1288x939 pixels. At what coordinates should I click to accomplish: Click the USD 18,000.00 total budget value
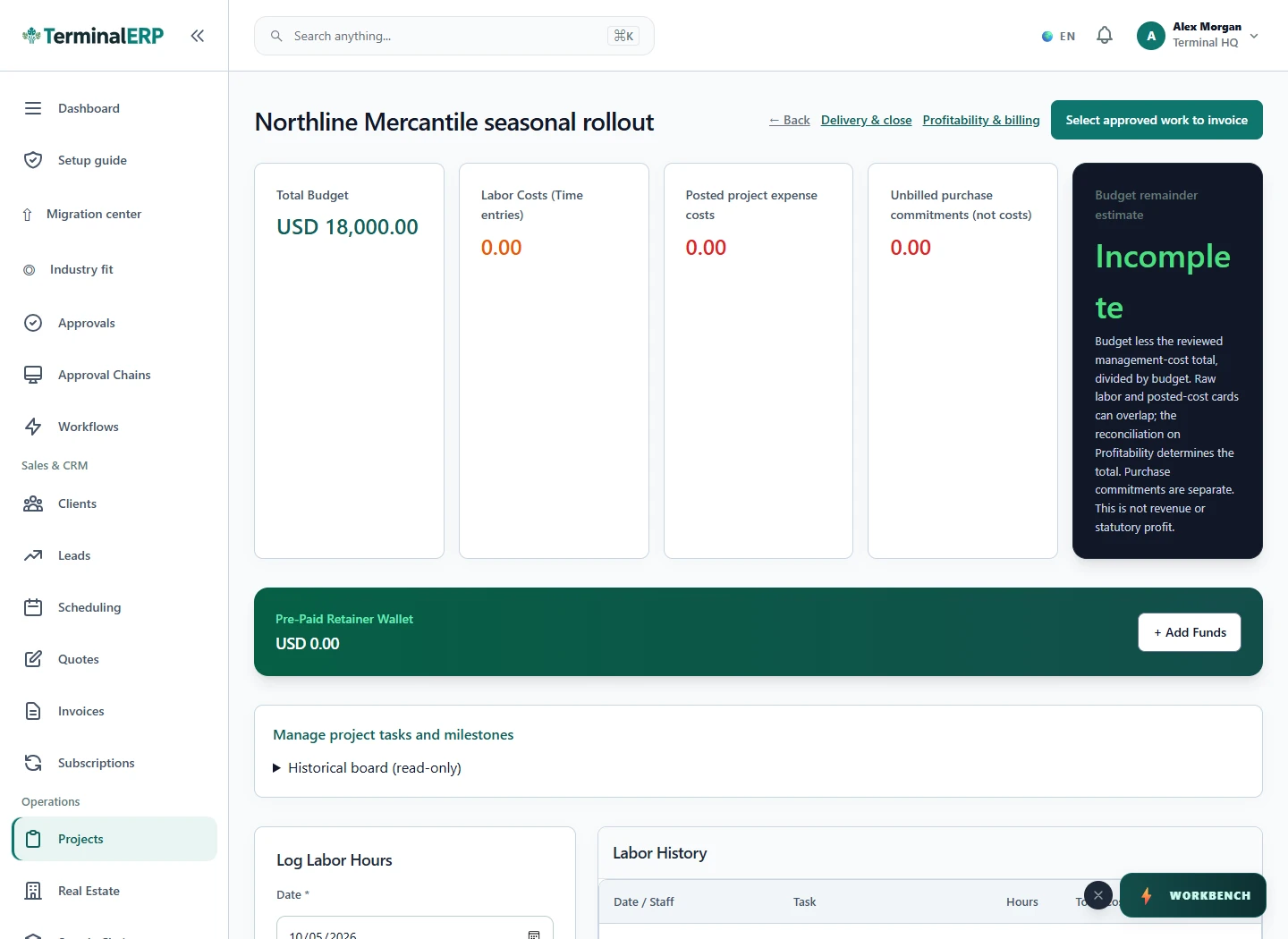tap(347, 227)
